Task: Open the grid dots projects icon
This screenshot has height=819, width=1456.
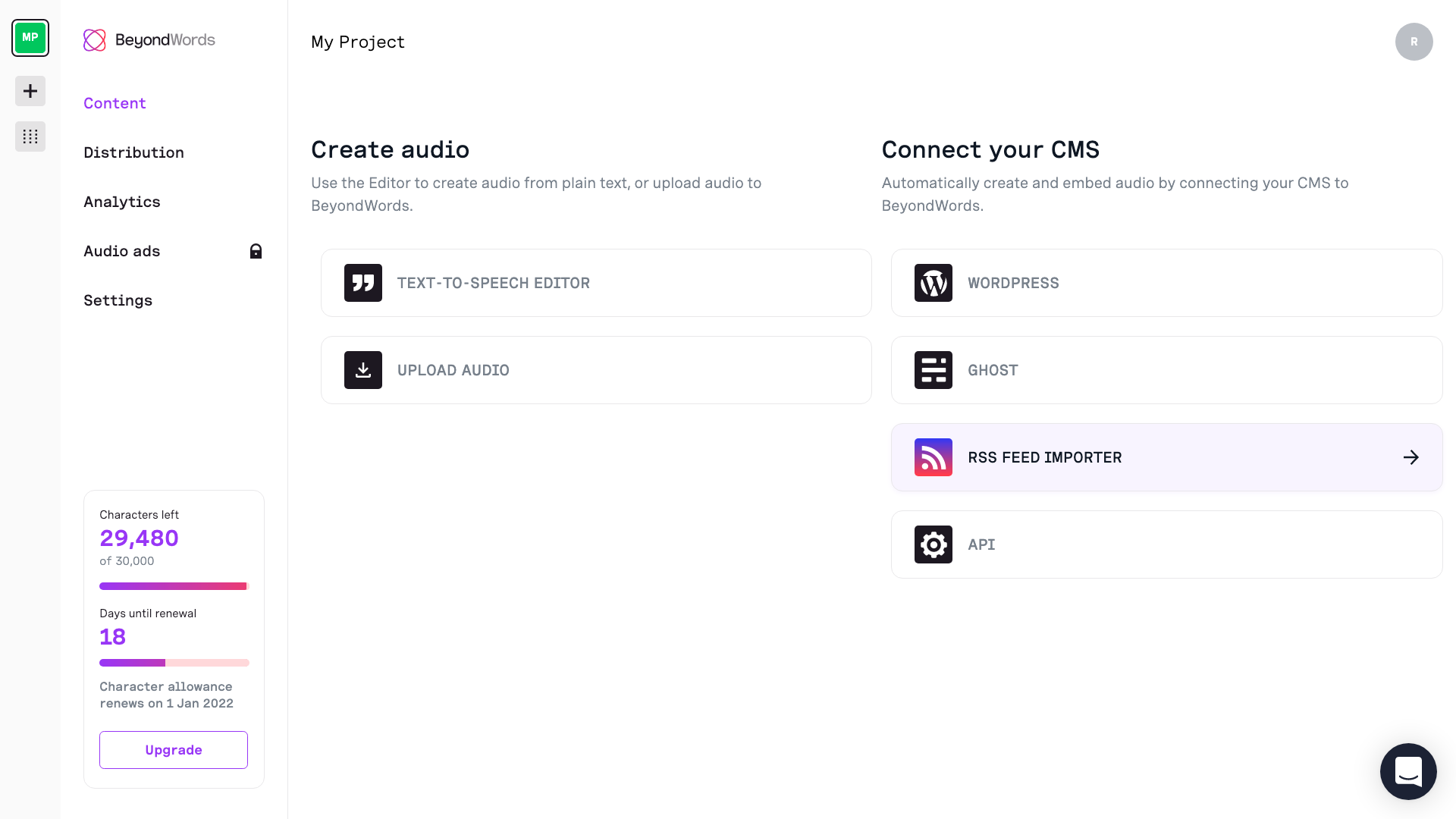Action: coord(30,136)
